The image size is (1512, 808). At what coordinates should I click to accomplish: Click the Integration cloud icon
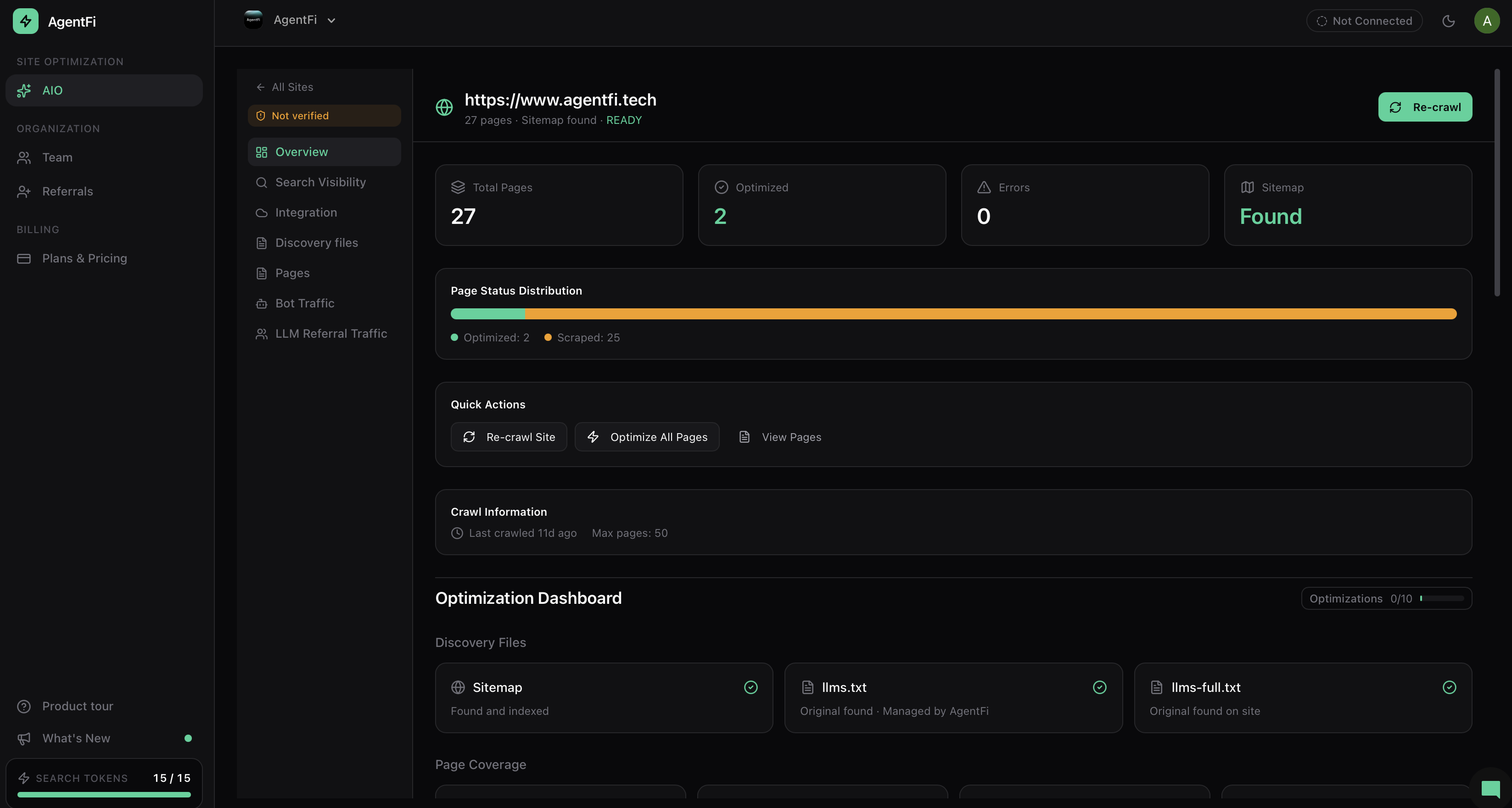[x=262, y=212]
